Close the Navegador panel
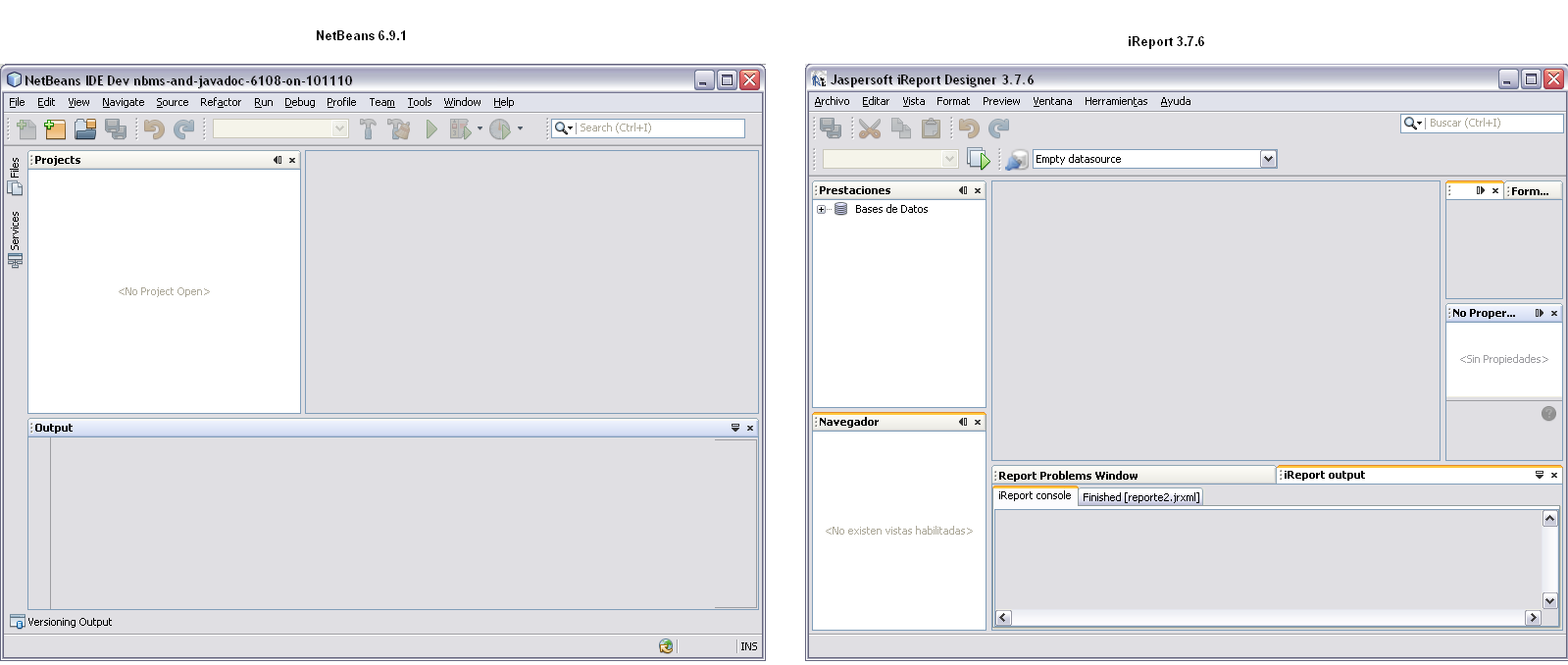Screen dimensions: 1568x665 point(978,422)
